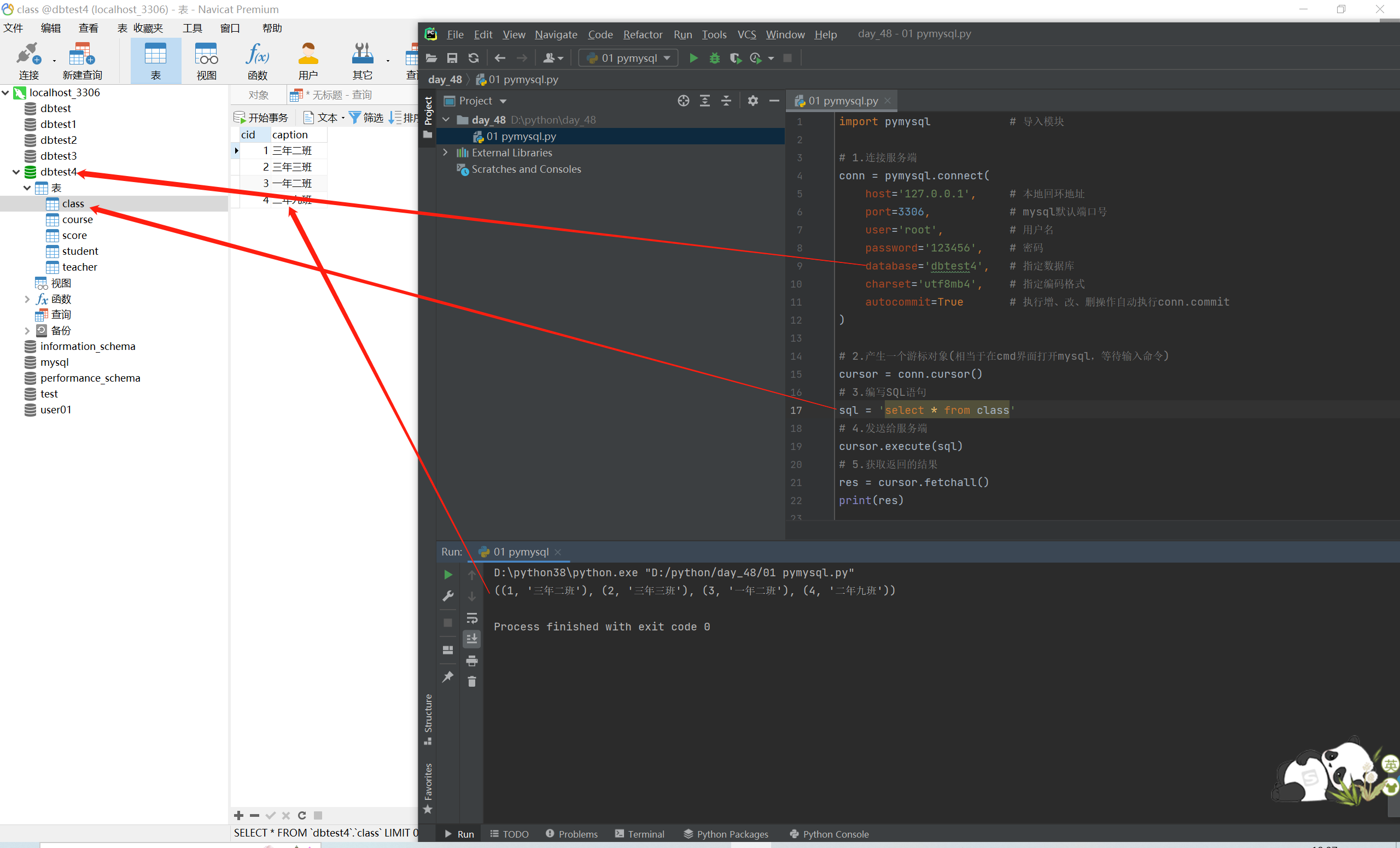Expand the External Libraries tree node

pos(446,152)
